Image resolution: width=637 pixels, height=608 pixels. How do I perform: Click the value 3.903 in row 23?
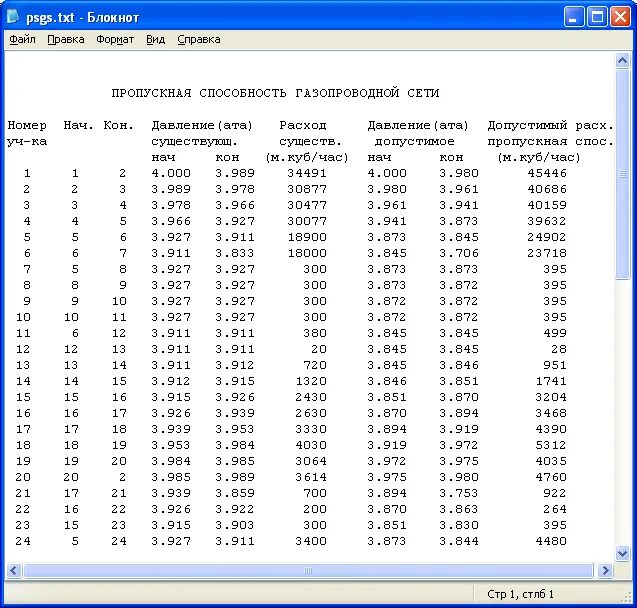(x=235, y=525)
